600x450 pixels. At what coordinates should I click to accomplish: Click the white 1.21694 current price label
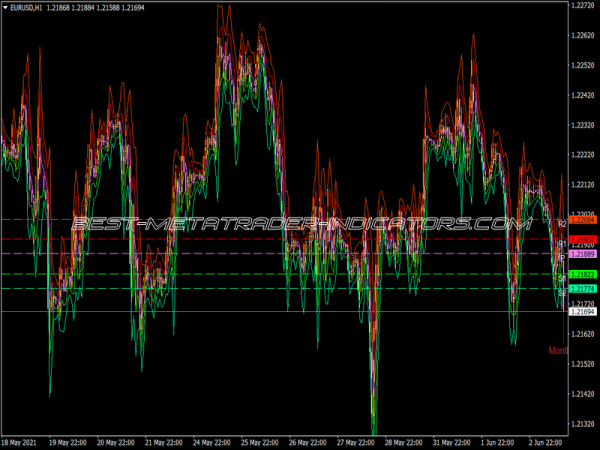pos(582,312)
